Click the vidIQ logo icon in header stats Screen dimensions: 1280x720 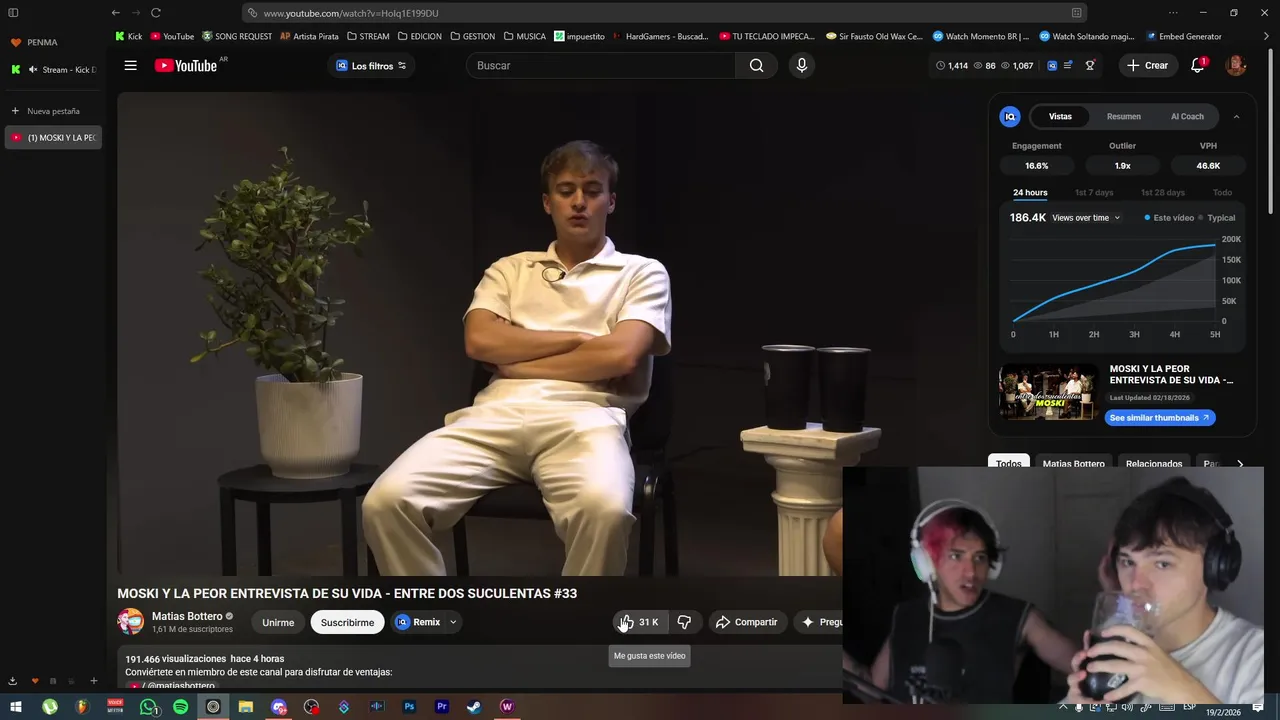coord(1051,65)
